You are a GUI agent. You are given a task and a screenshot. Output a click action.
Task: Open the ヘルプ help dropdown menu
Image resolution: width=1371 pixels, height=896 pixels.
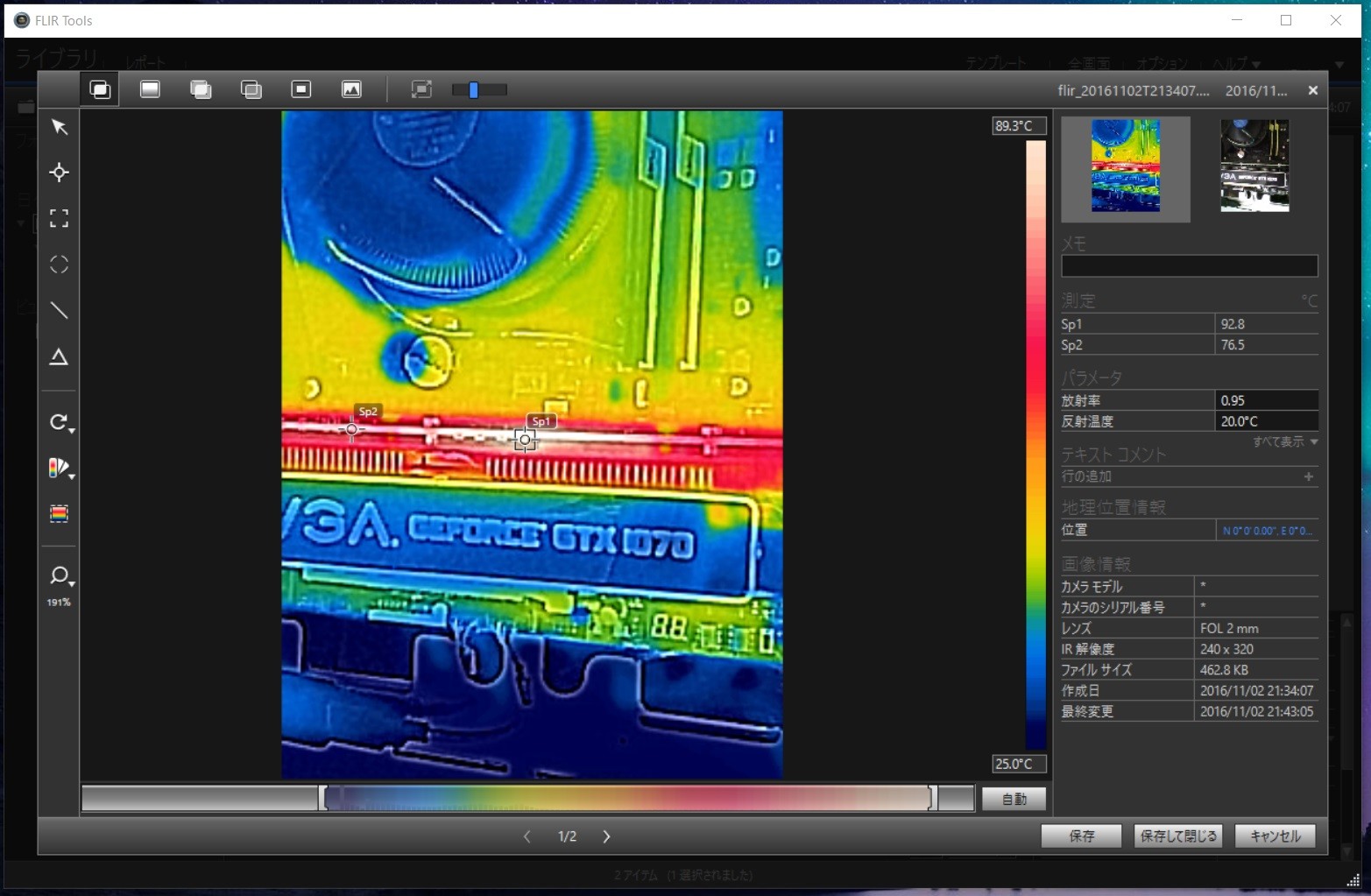1236,63
